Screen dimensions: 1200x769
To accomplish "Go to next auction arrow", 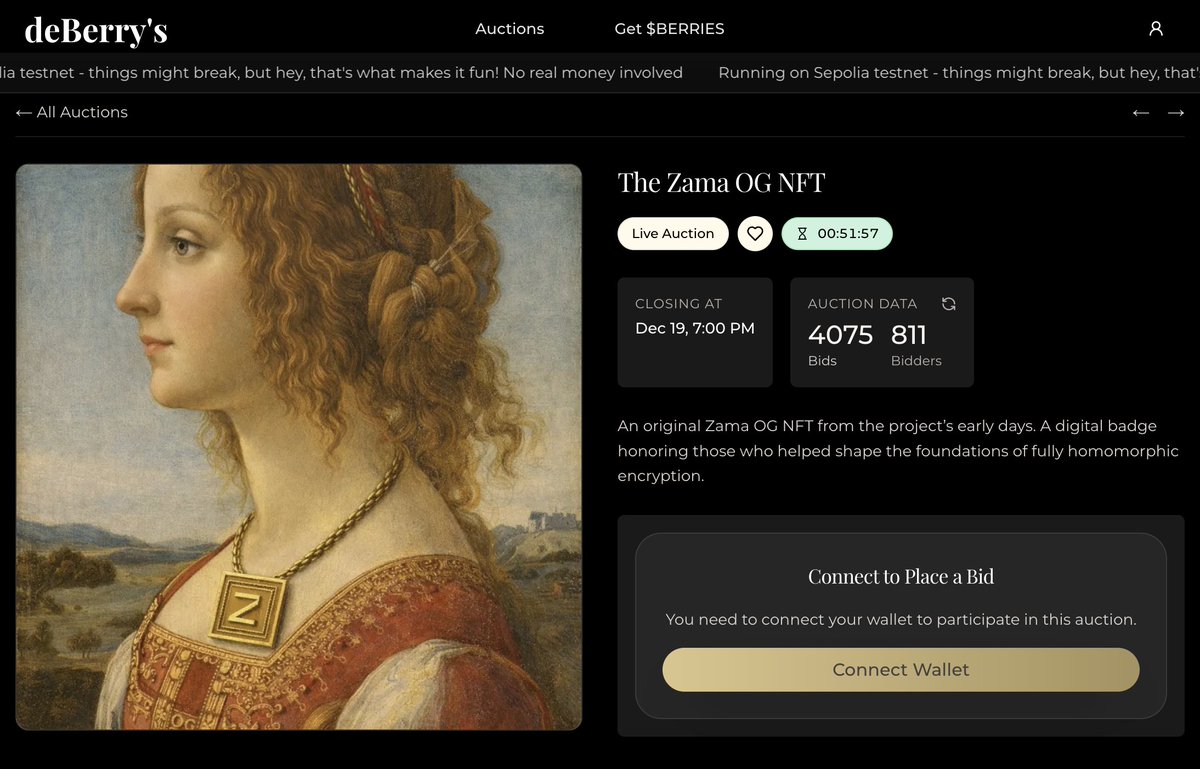I will click(1176, 113).
